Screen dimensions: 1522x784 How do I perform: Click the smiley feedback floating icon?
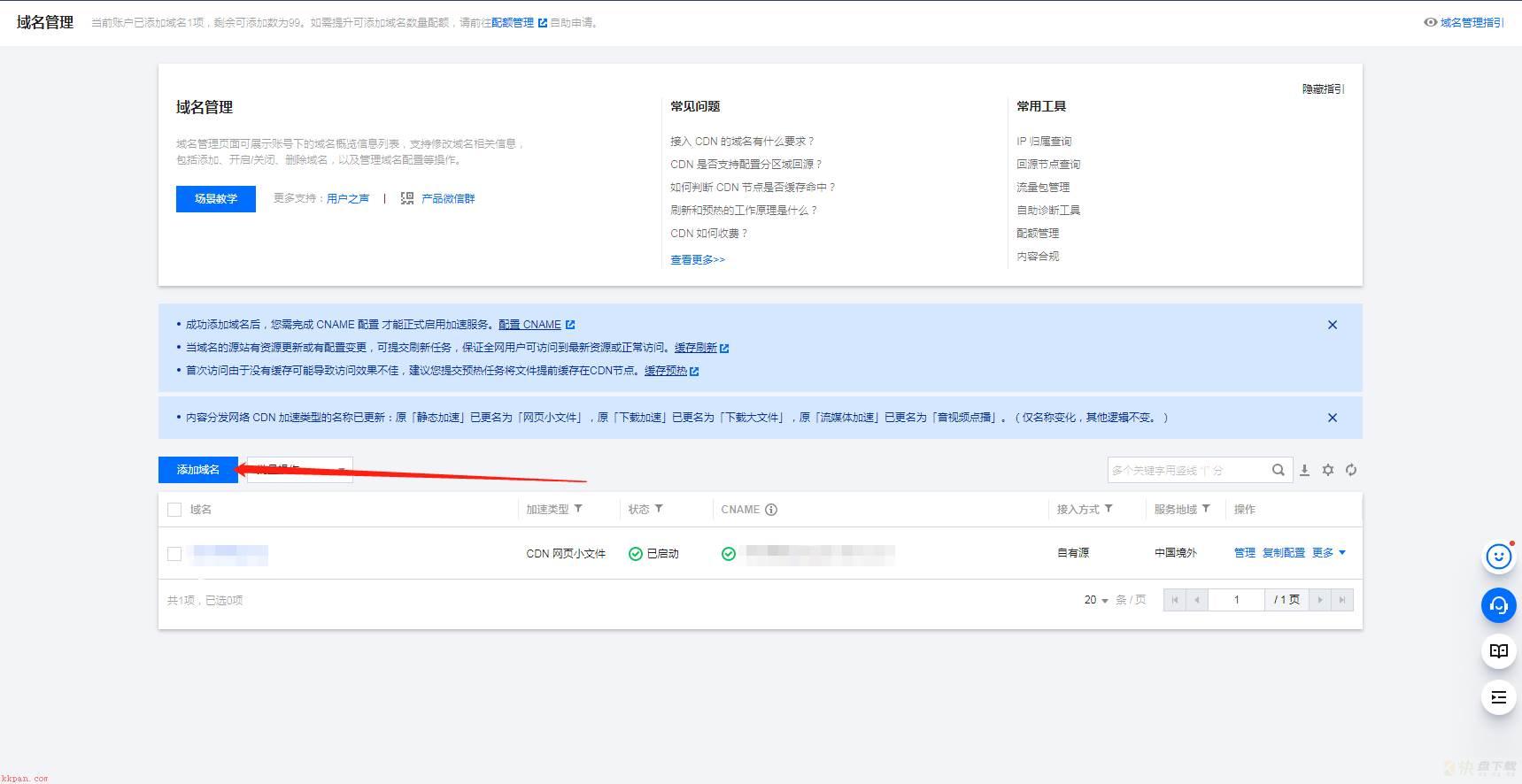click(x=1499, y=557)
